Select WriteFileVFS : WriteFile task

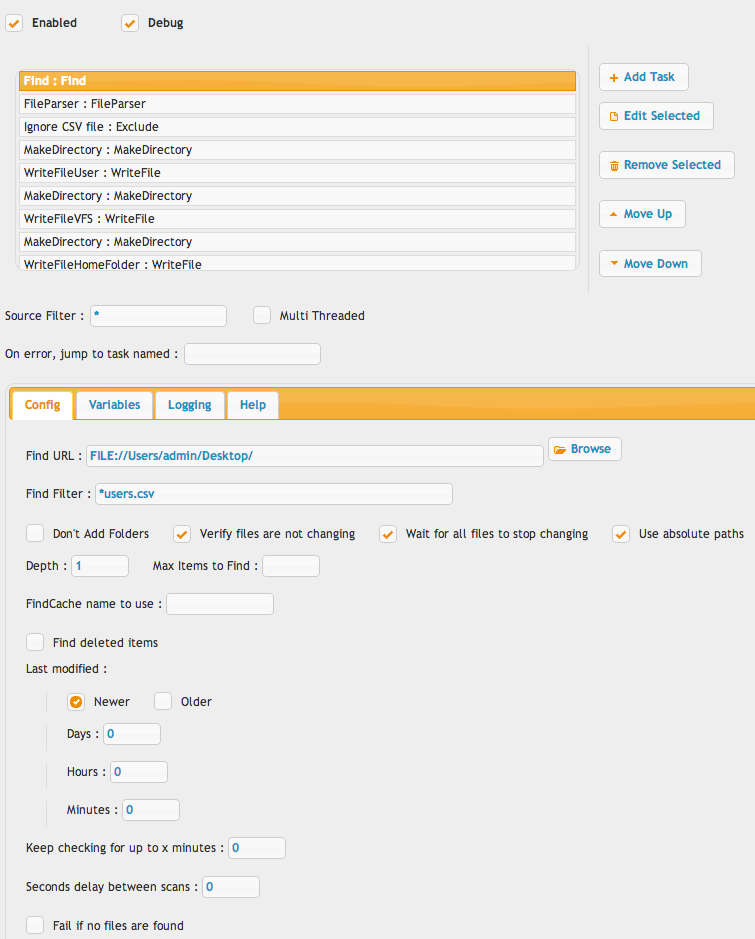pyautogui.click(x=297, y=219)
